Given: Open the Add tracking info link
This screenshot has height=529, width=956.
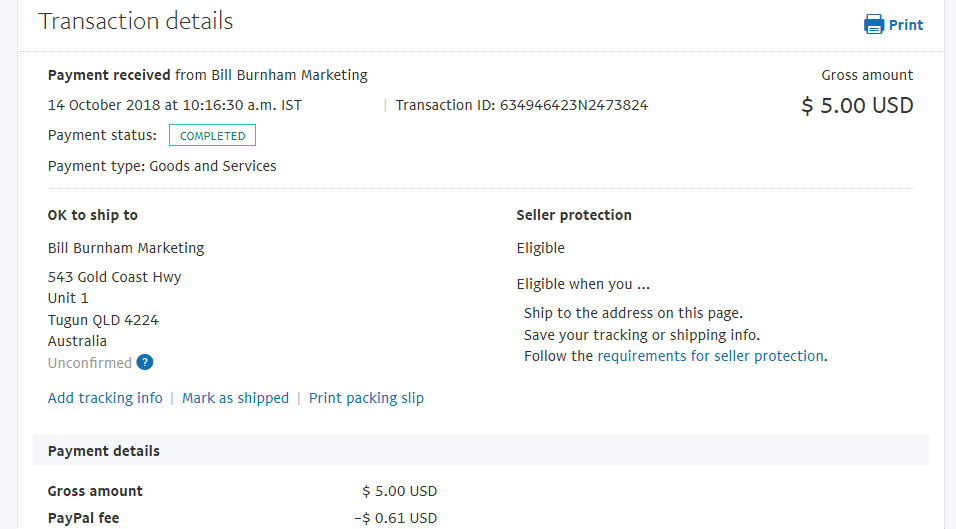Looking at the screenshot, I should click(105, 398).
